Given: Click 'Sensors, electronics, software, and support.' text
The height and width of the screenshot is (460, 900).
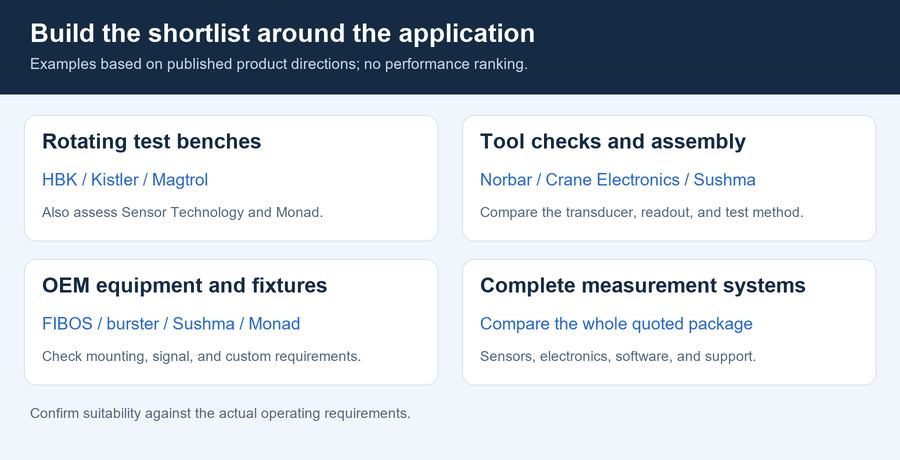Looking at the screenshot, I should (x=618, y=357).
